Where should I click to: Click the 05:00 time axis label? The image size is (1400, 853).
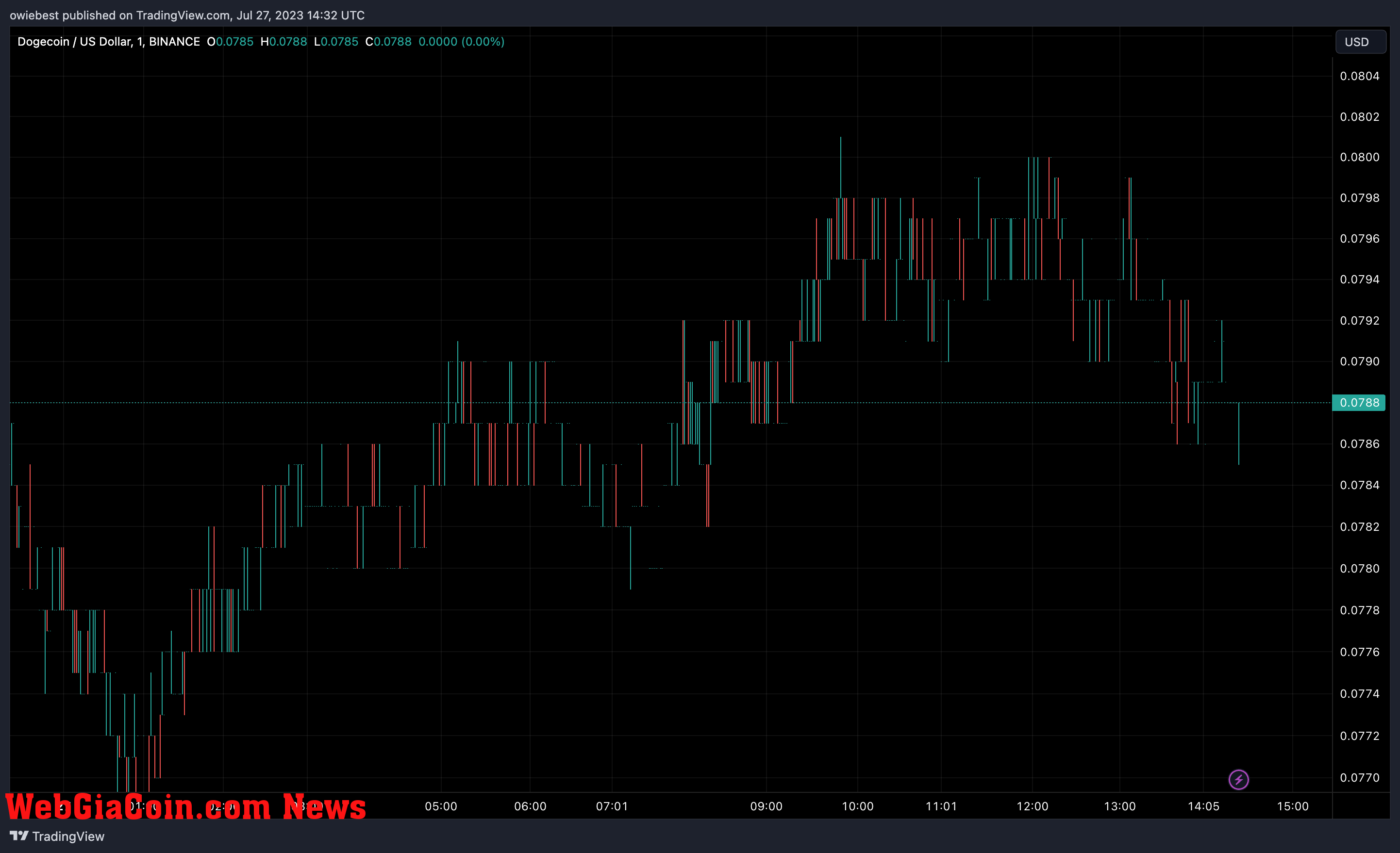(441, 806)
